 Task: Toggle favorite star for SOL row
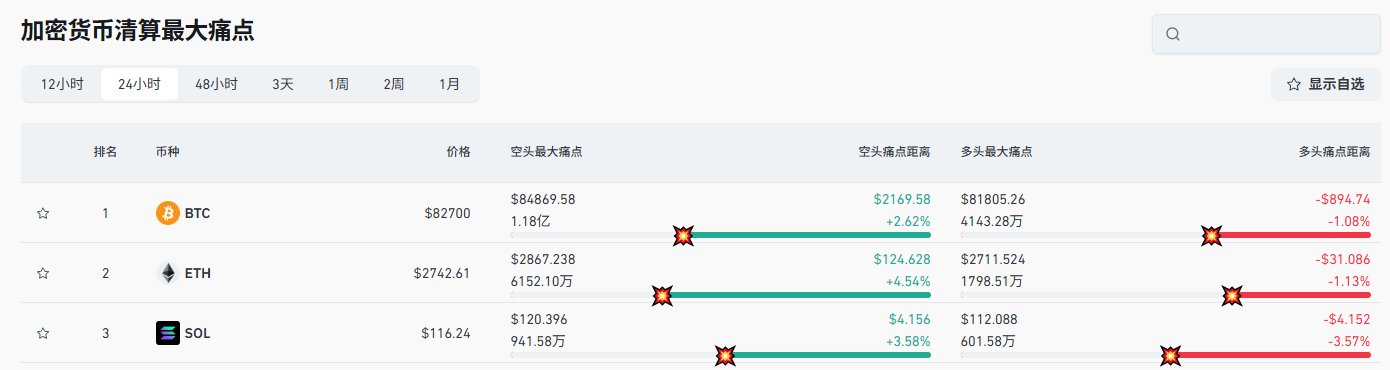point(43,333)
